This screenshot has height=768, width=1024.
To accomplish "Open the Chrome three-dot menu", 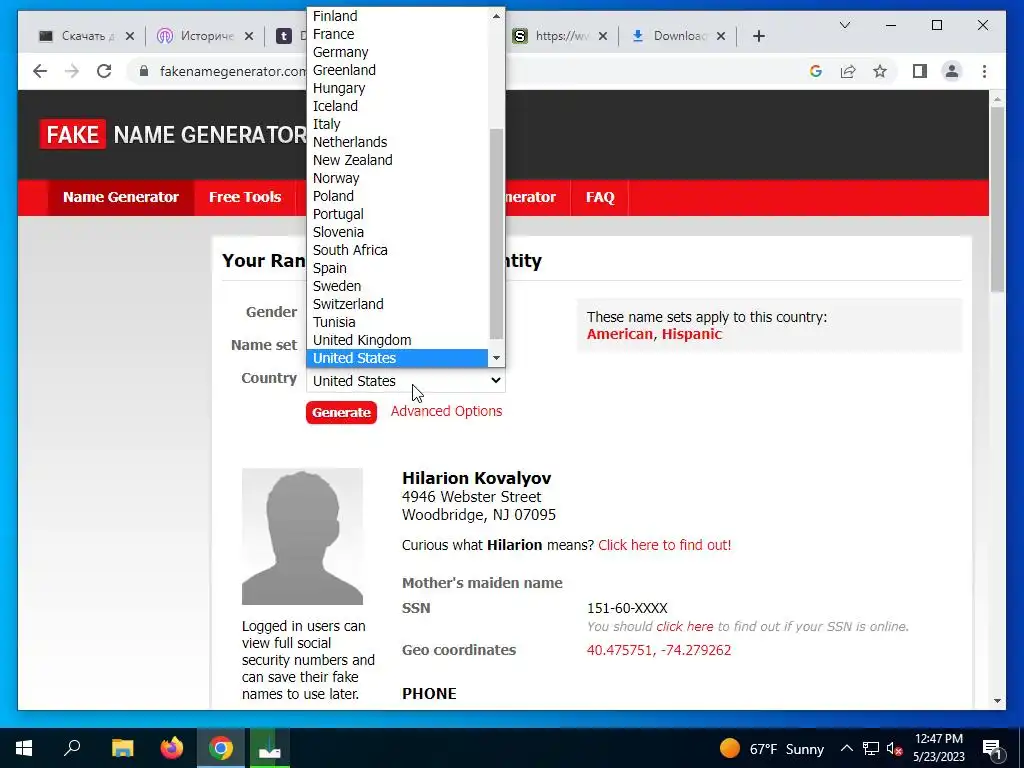I will (x=984, y=71).
